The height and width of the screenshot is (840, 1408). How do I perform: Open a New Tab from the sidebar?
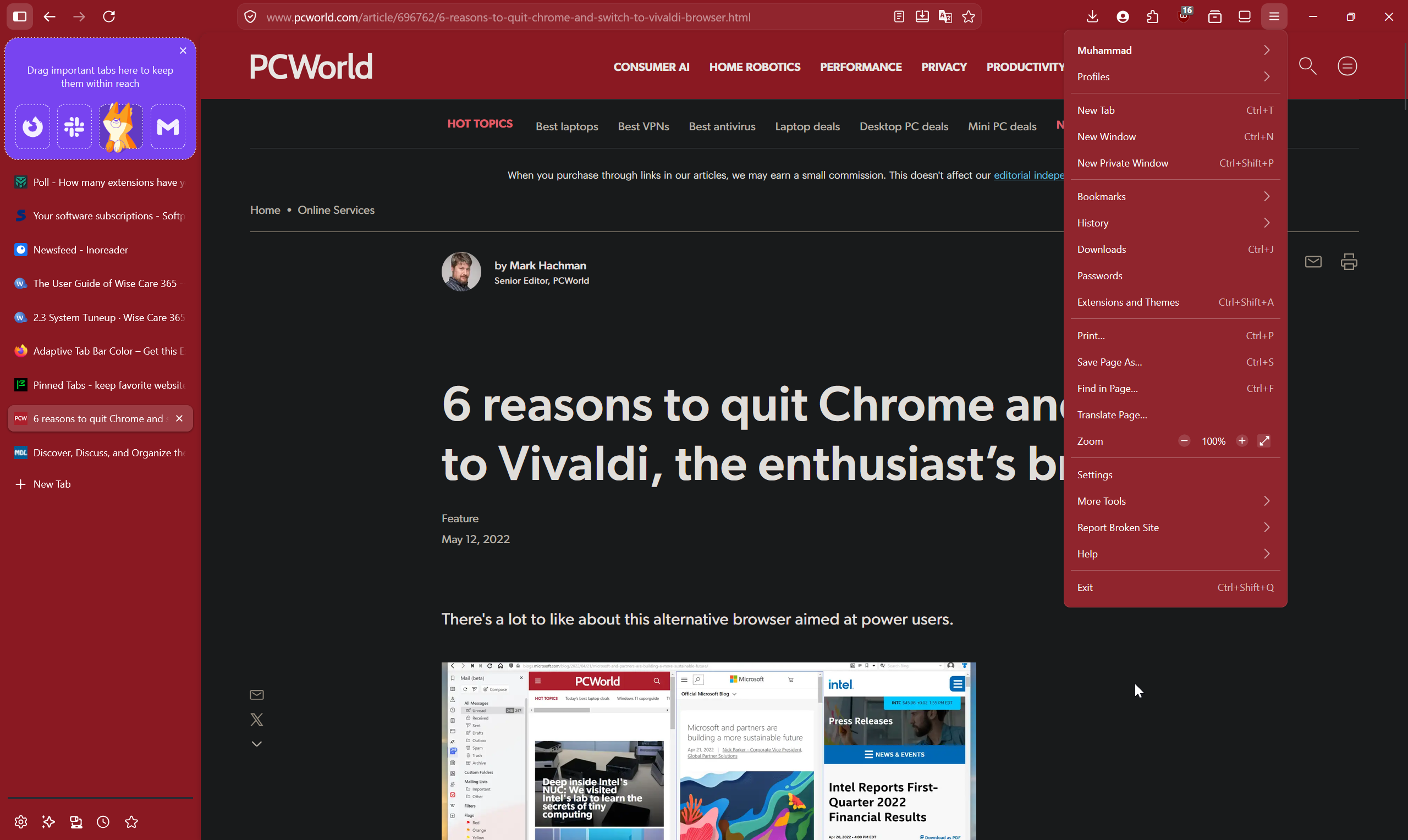click(x=100, y=484)
